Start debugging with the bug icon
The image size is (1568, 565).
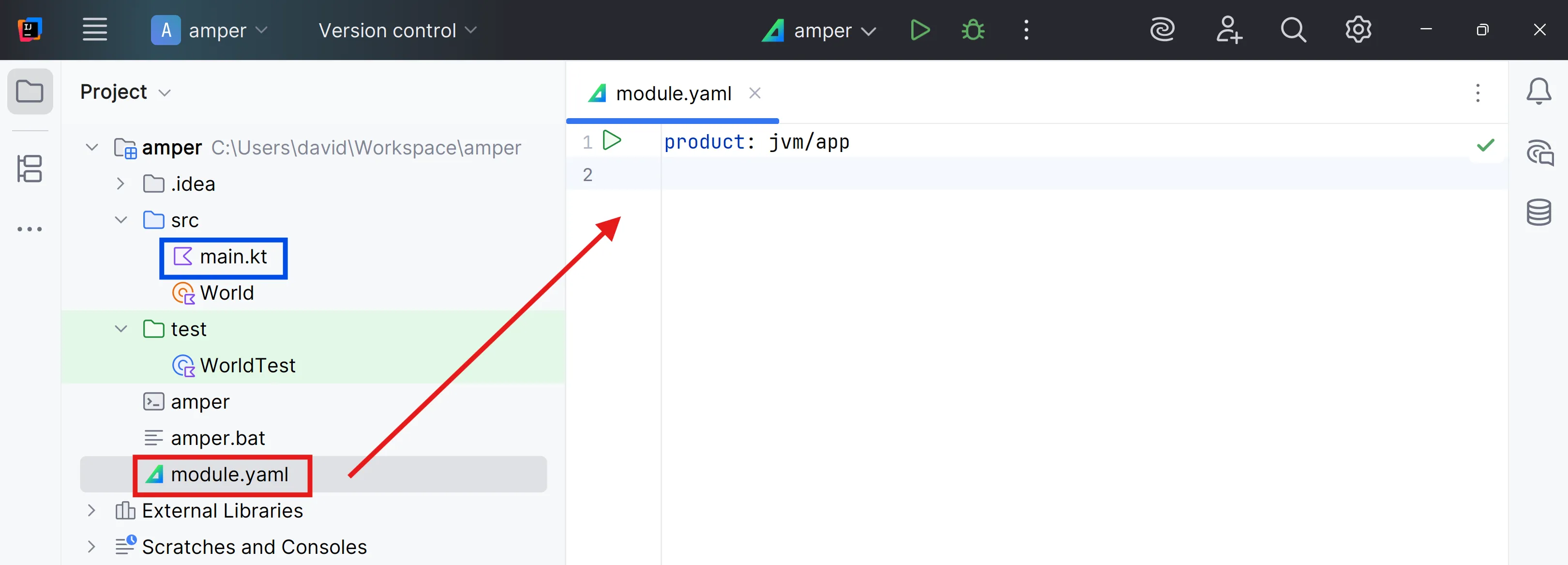(973, 30)
